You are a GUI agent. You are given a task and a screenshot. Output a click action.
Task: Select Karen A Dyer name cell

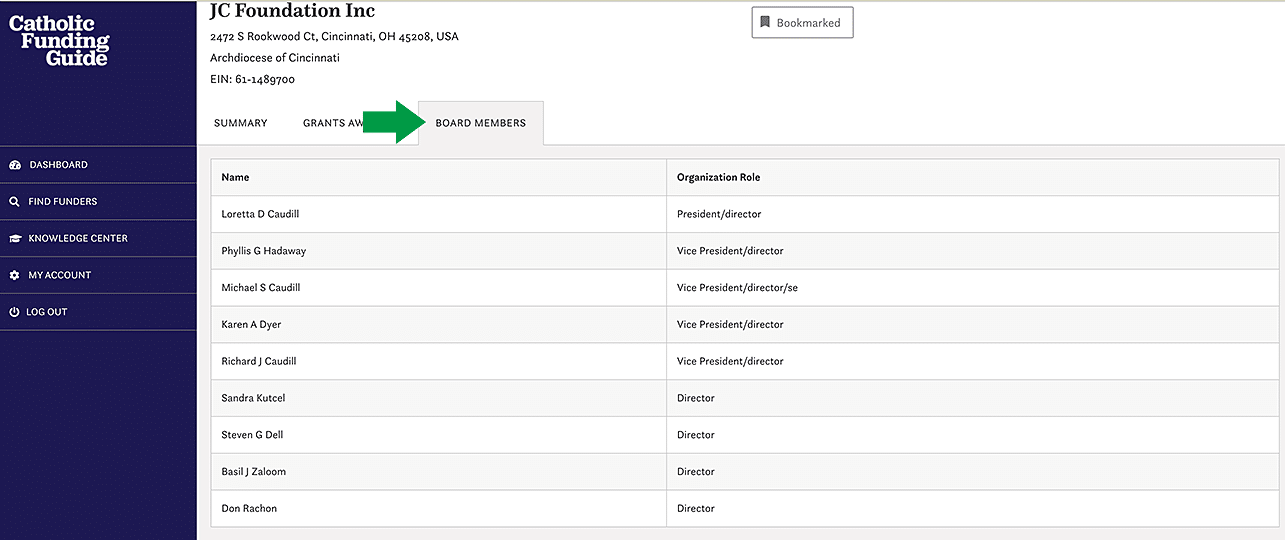(439, 325)
